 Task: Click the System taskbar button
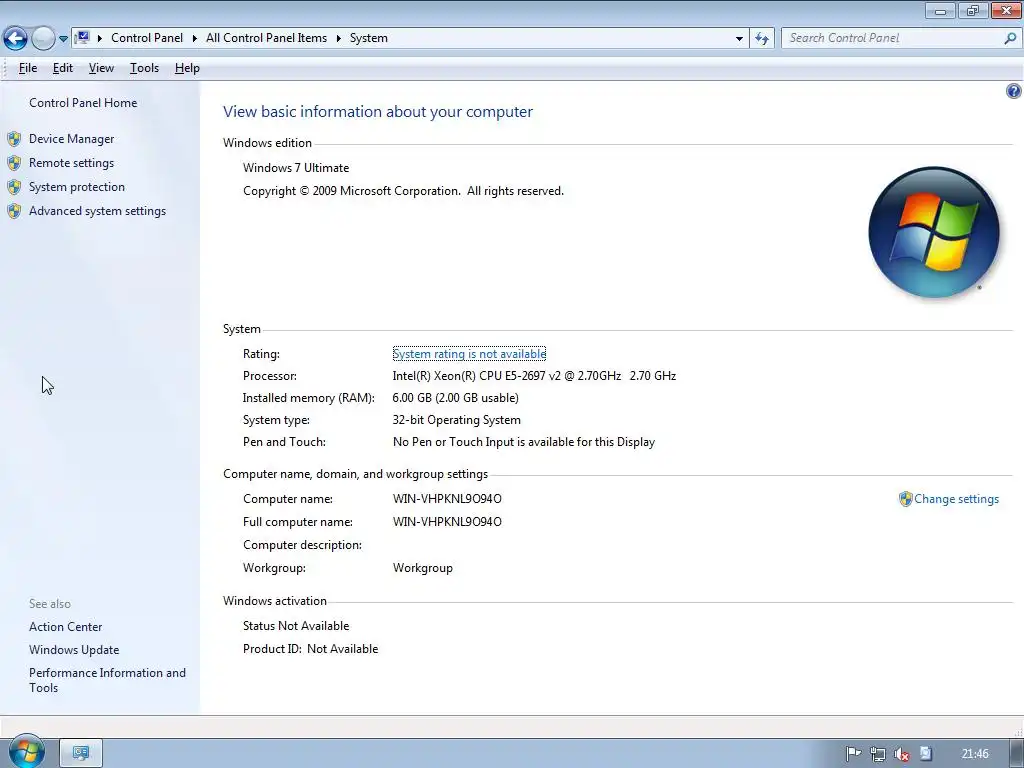(x=81, y=753)
